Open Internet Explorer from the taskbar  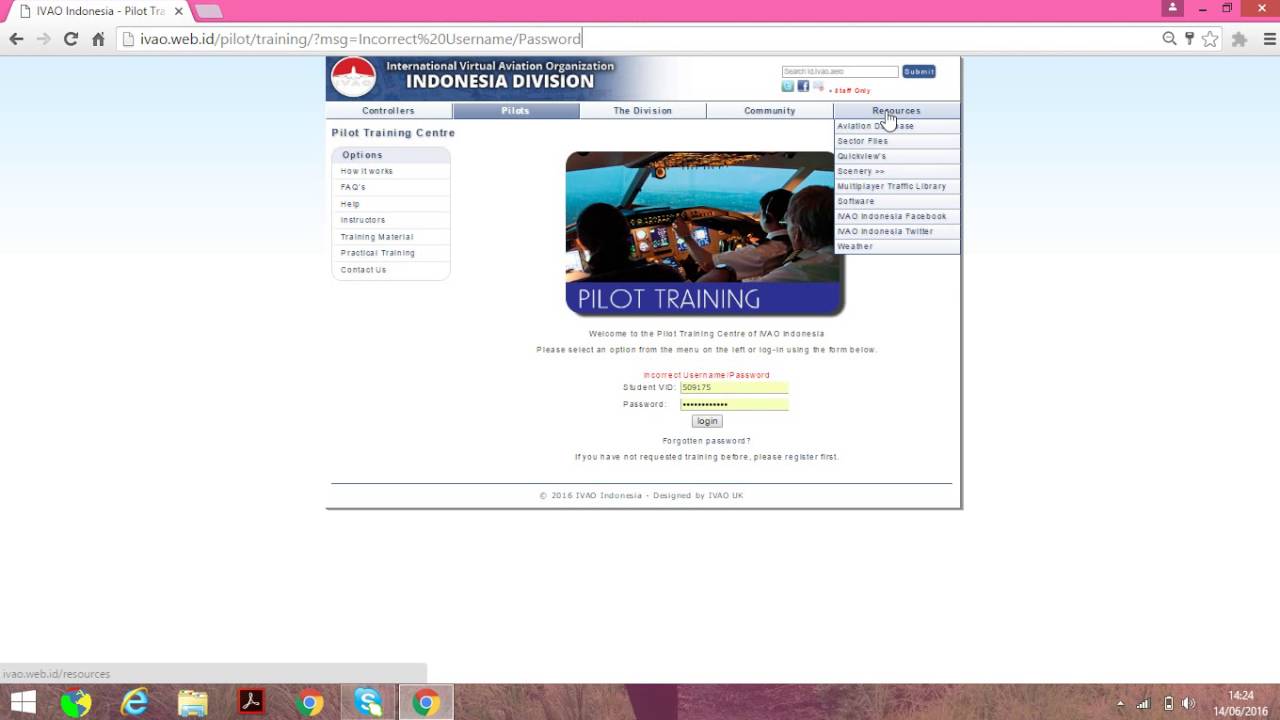[134, 703]
